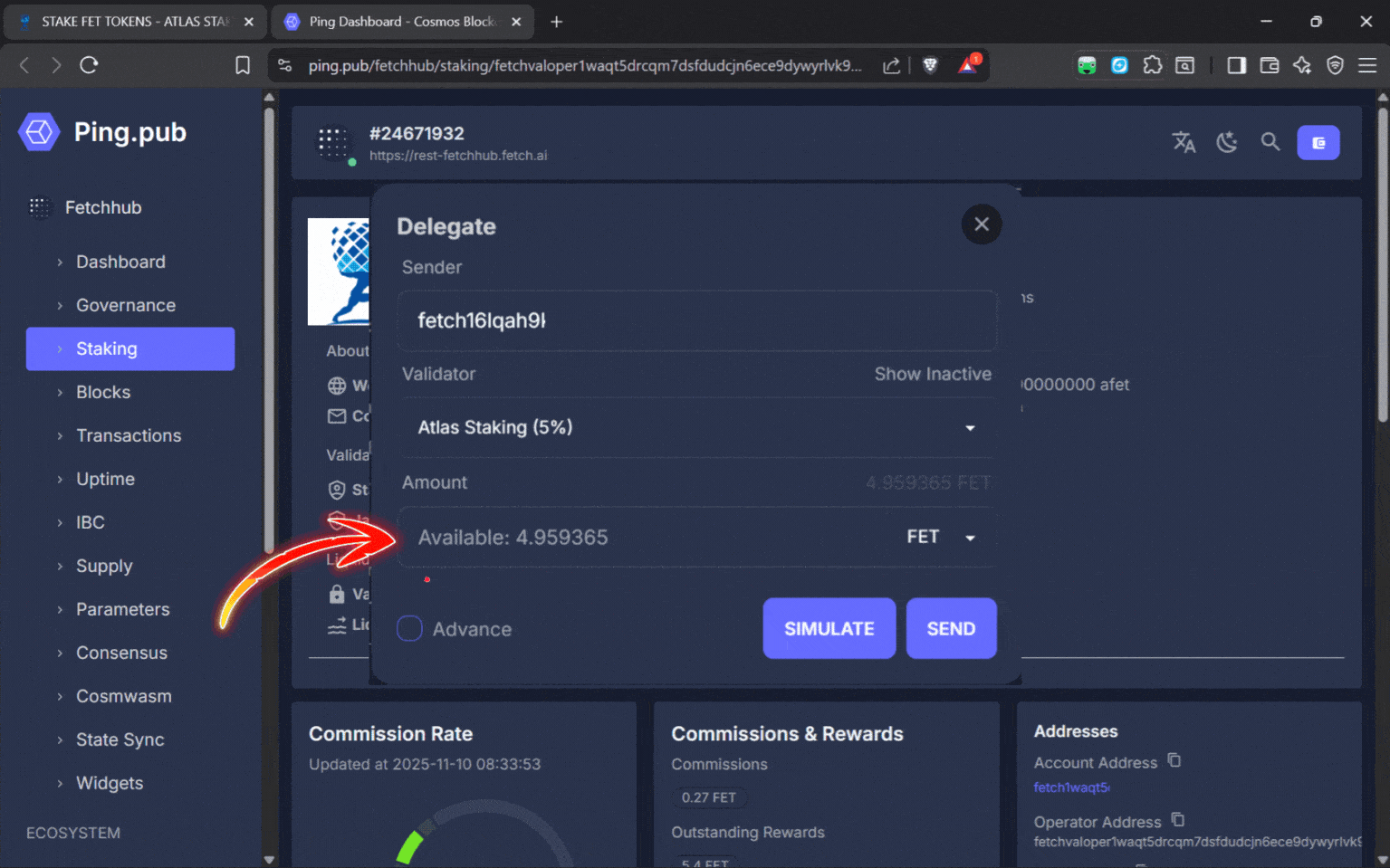Open the browser hamburger menu

pos(1368,65)
